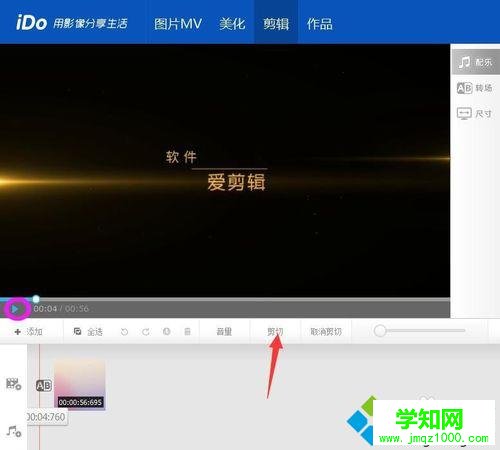500x450 pixels.
Task: Click the 取消剪切 cancel cut button
Action: point(326,332)
